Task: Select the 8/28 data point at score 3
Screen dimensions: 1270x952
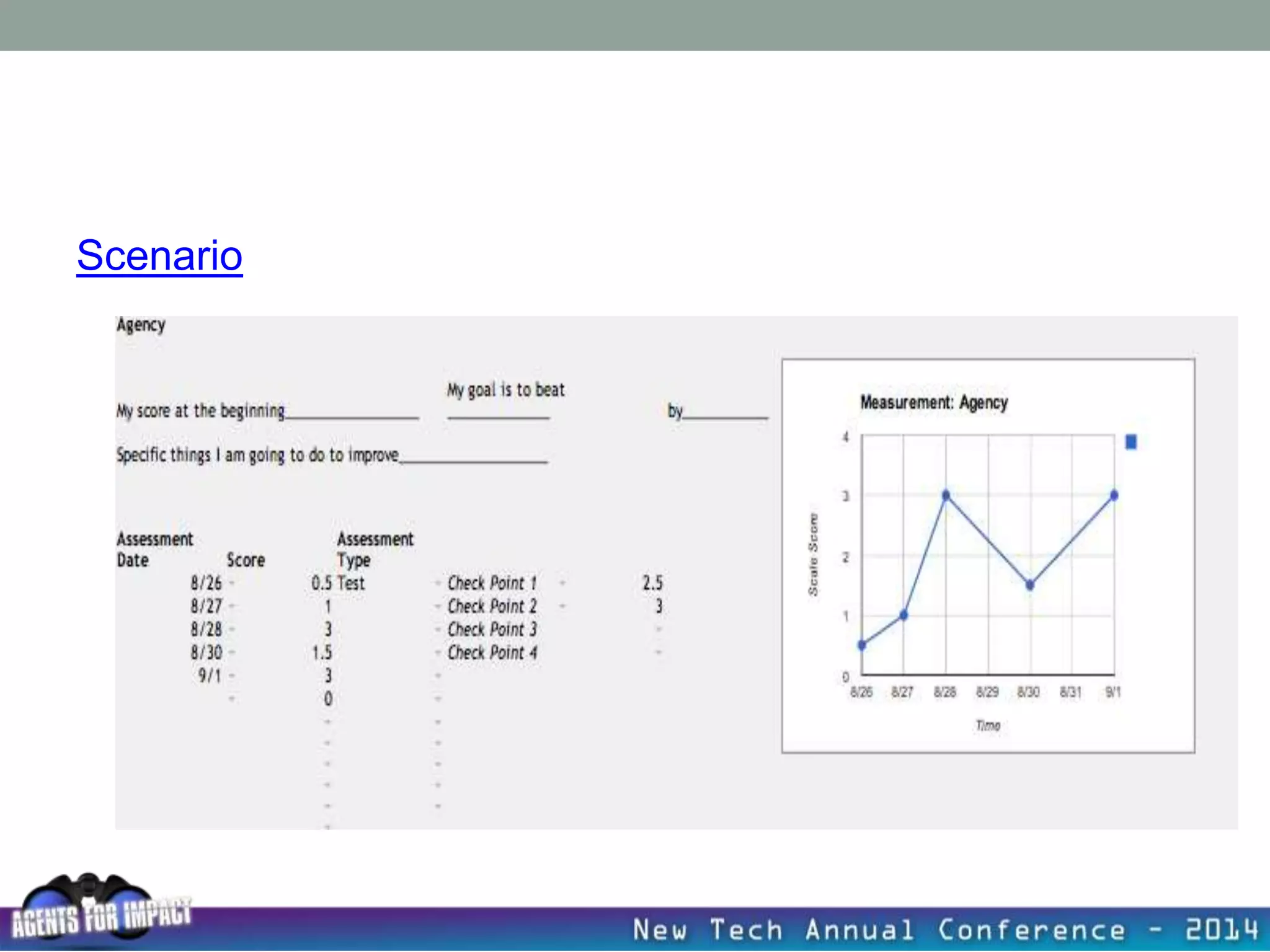Action: pos(946,495)
